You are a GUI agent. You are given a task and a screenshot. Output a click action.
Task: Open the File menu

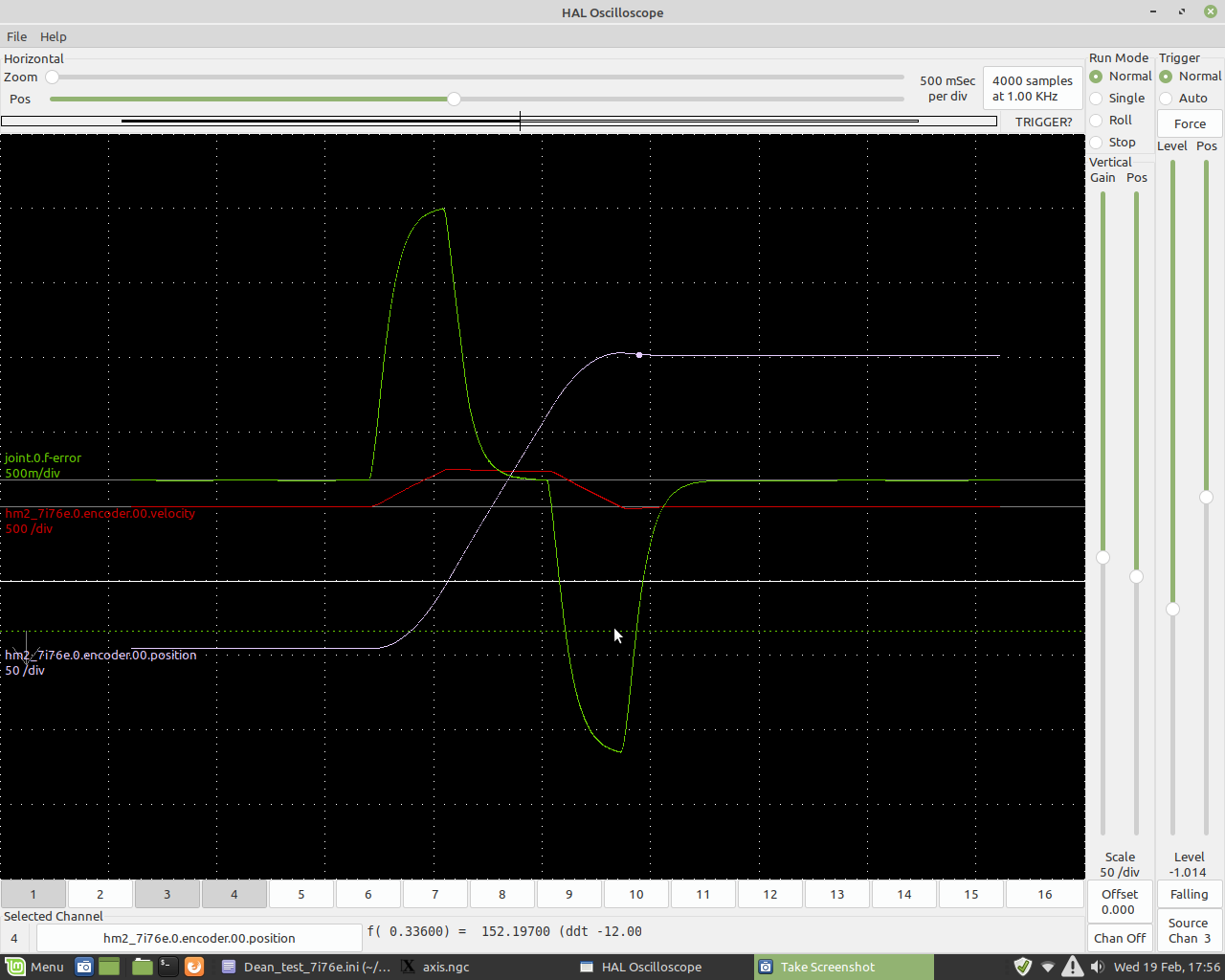coord(17,36)
